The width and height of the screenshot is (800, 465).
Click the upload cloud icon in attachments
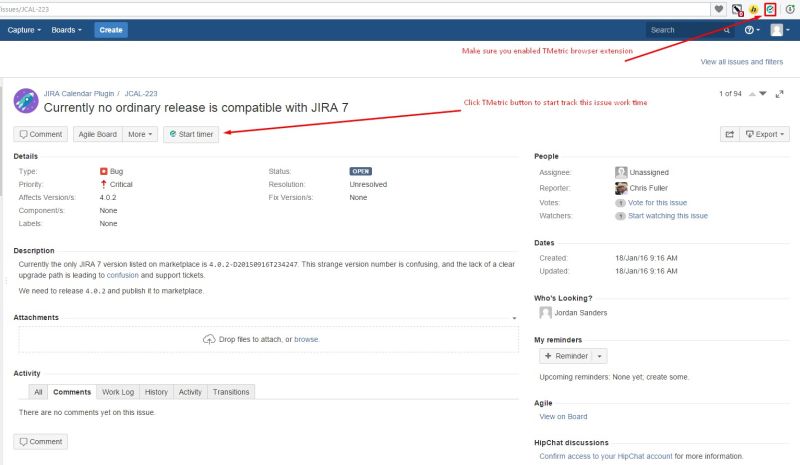pos(209,339)
